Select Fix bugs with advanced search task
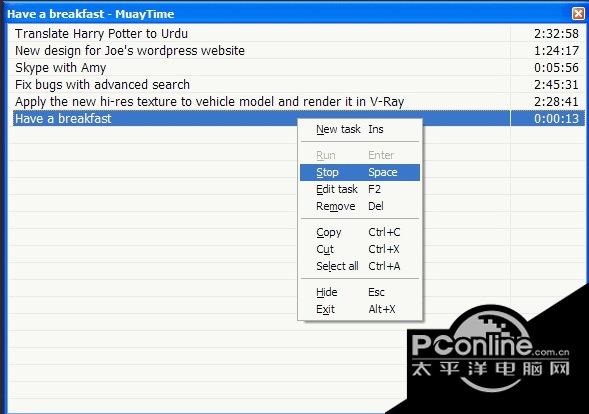589x414 pixels. click(x=102, y=85)
